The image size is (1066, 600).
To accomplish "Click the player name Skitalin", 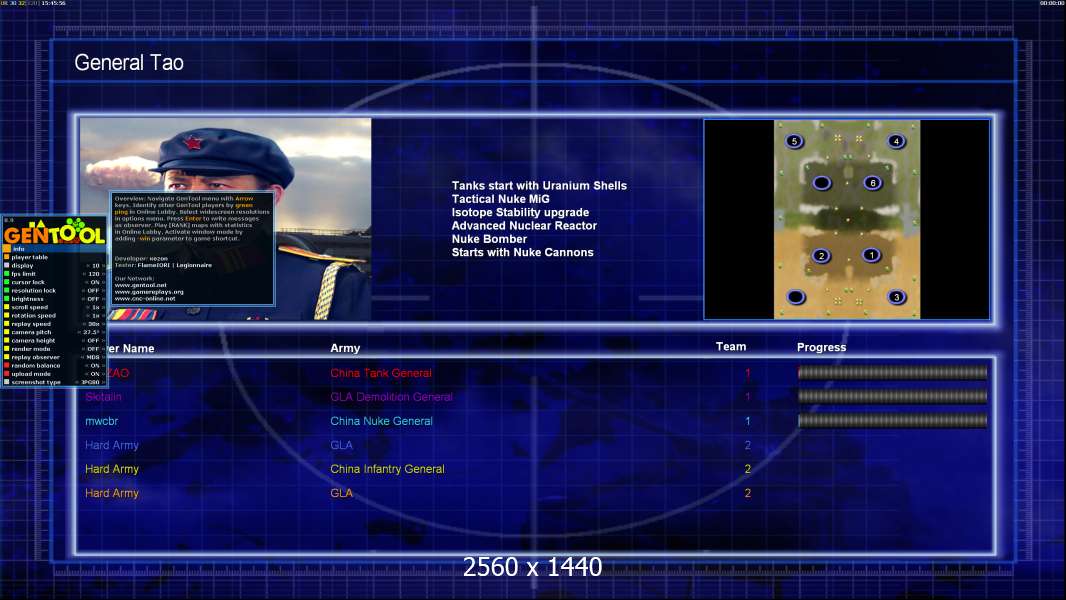I will point(103,397).
